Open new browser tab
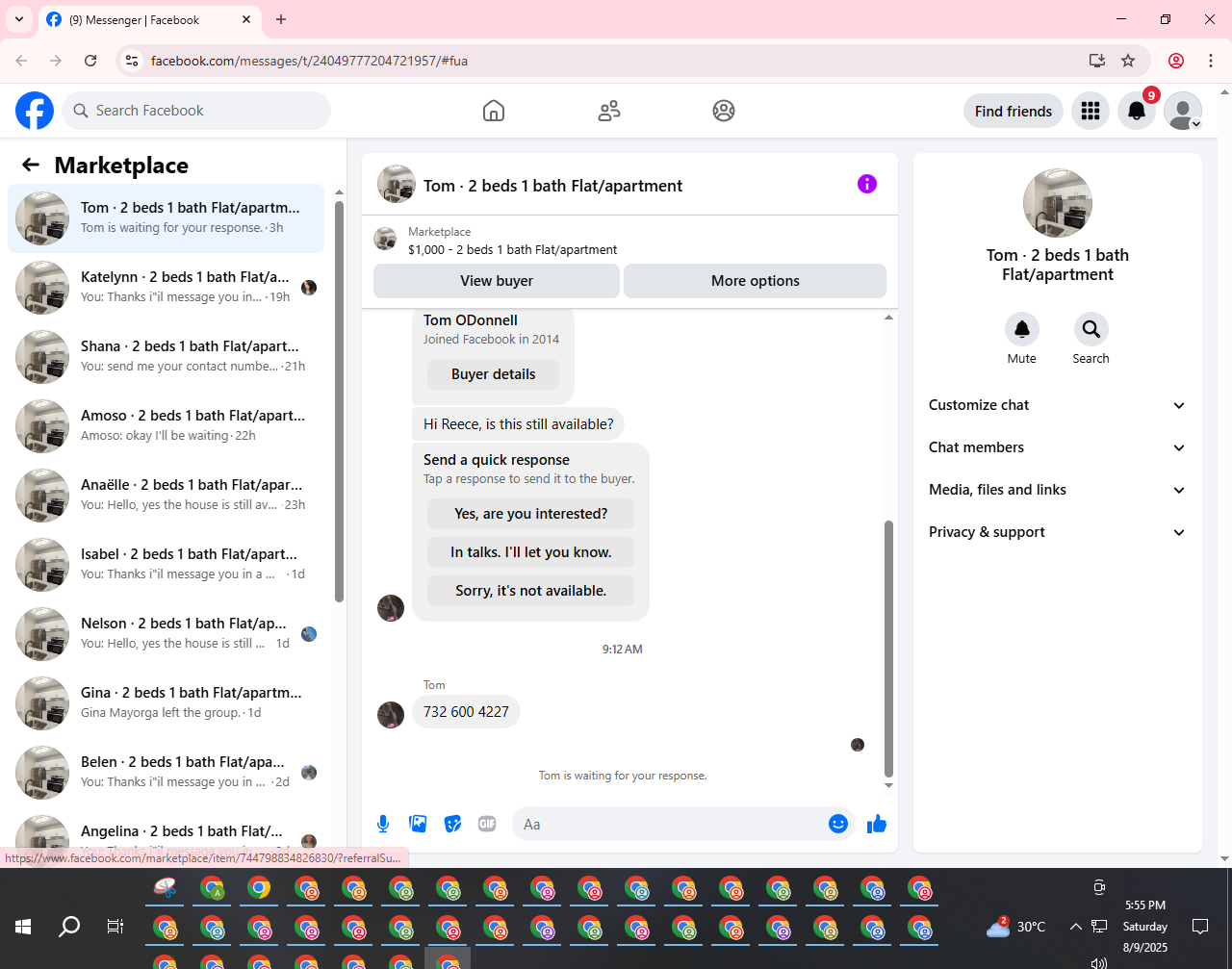Image resolution: width=1232 pixels, height=969 pixels. 281,19
